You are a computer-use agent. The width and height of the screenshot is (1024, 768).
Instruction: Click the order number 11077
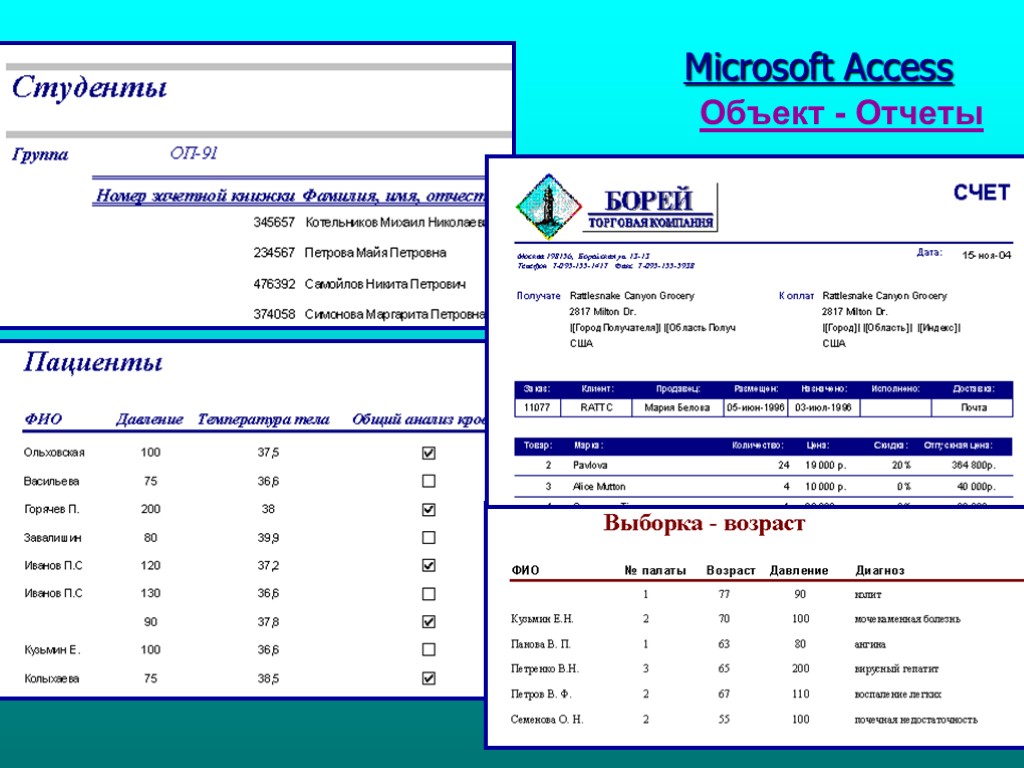point(537,408)
